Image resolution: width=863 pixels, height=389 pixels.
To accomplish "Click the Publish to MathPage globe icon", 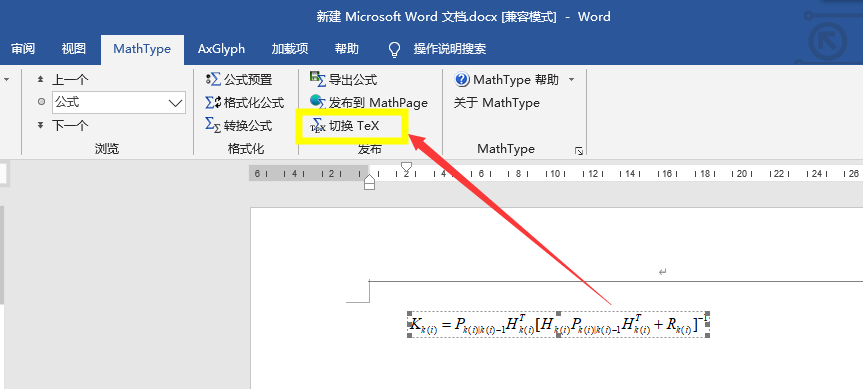I will pos(318,102).
